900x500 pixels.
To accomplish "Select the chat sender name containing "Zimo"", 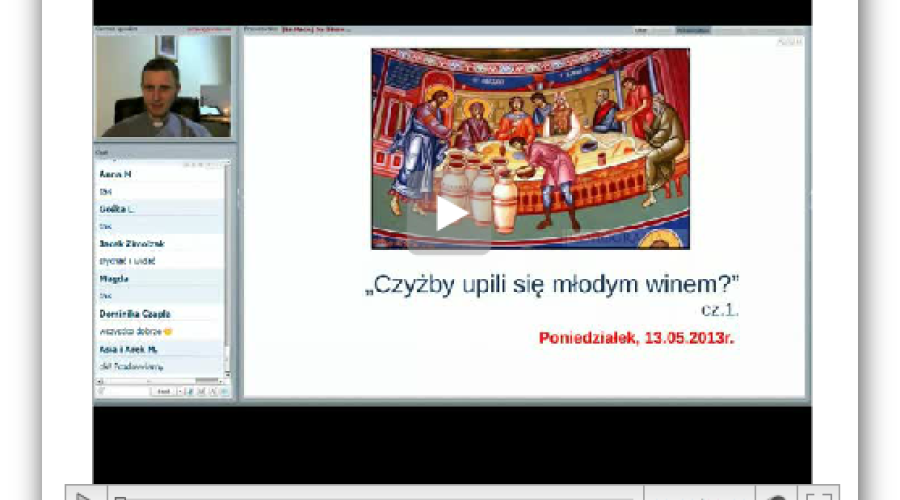I will pos(132,243).
